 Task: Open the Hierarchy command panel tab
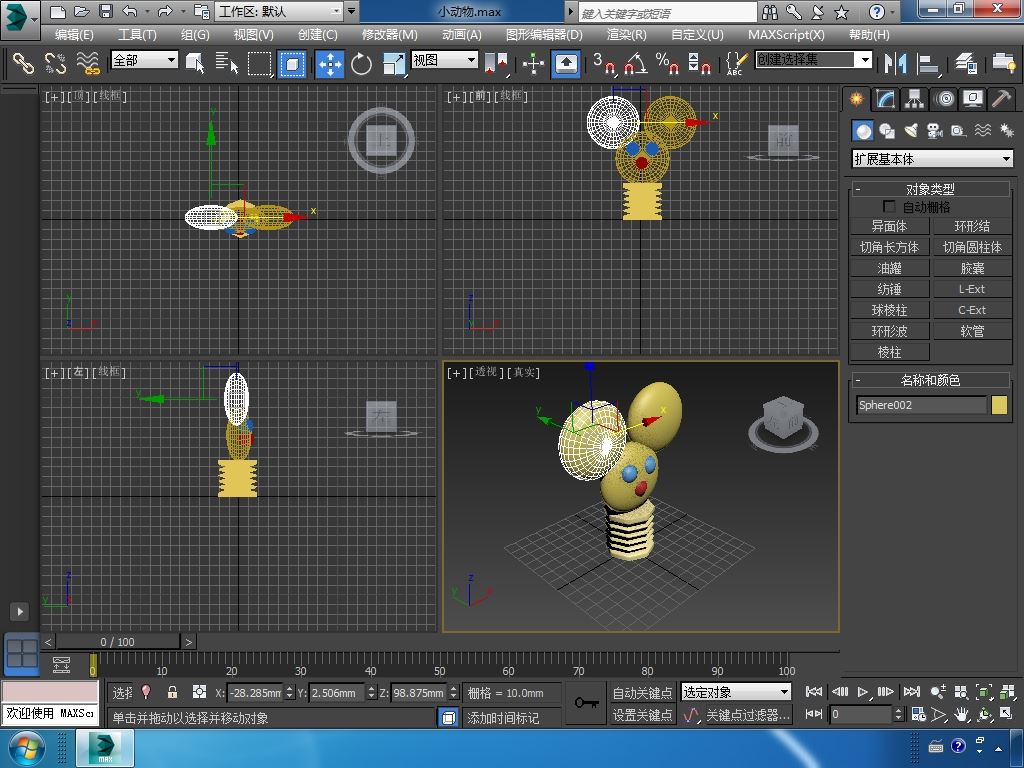click(x=914, y=99)
